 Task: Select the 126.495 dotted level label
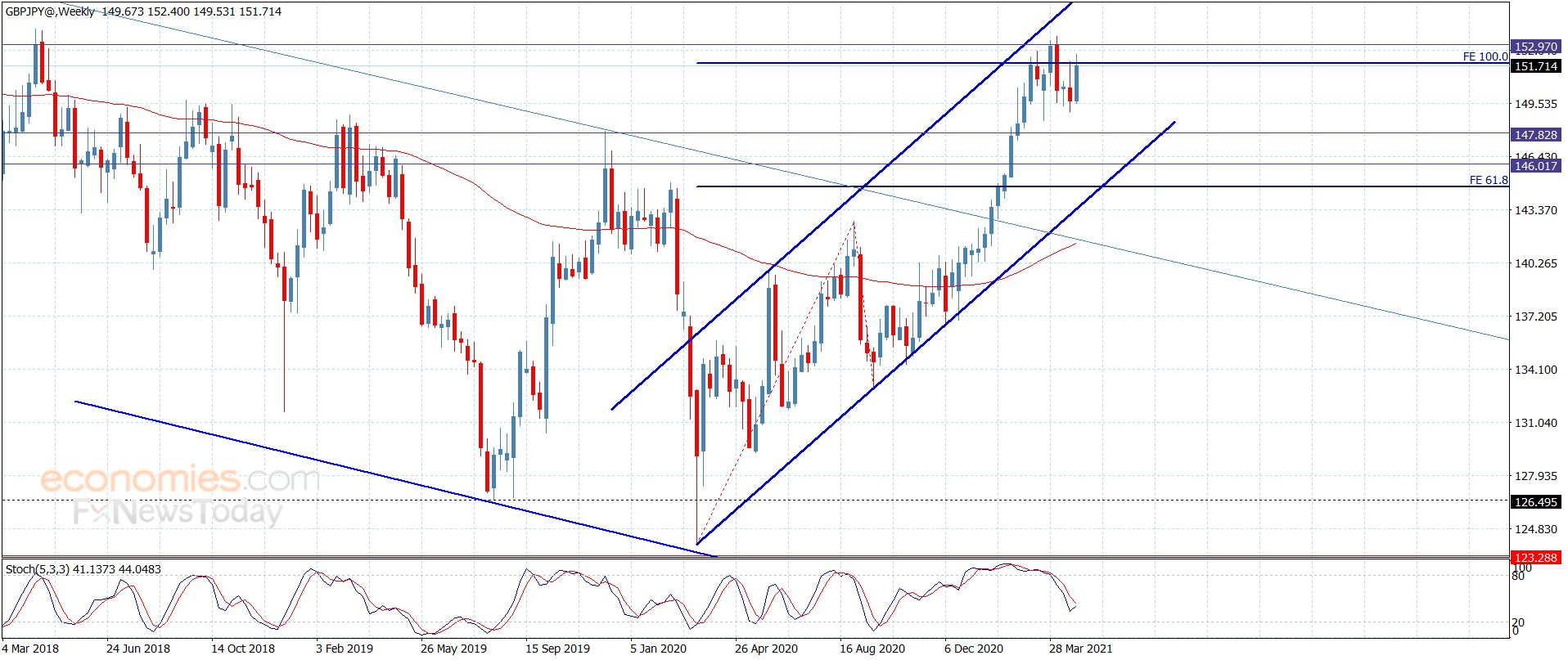tap(1535, 502)
